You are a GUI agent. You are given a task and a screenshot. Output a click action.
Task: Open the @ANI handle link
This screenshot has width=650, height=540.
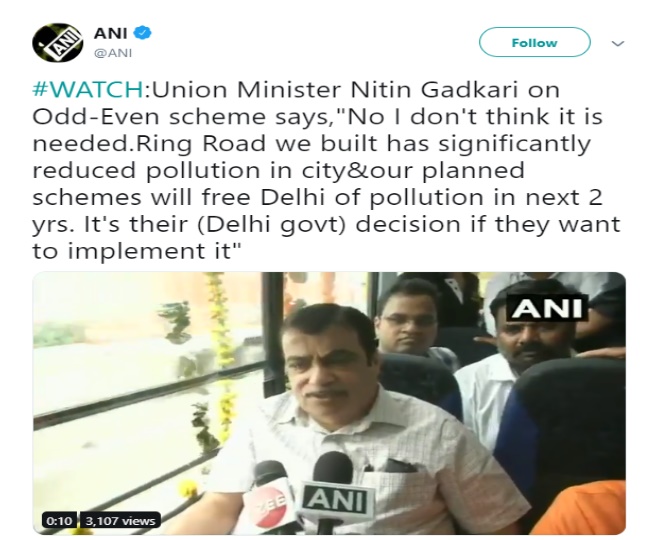113,53
